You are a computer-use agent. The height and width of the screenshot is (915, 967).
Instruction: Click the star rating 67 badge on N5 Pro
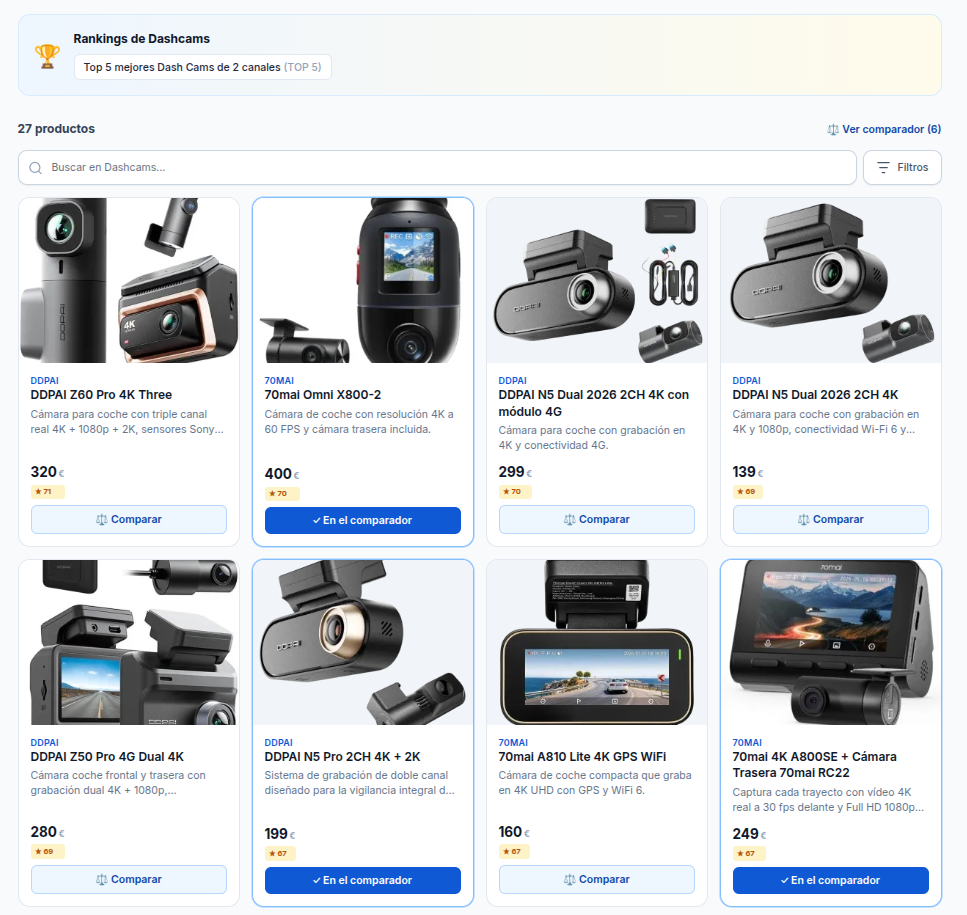click(x=281, y=854)
